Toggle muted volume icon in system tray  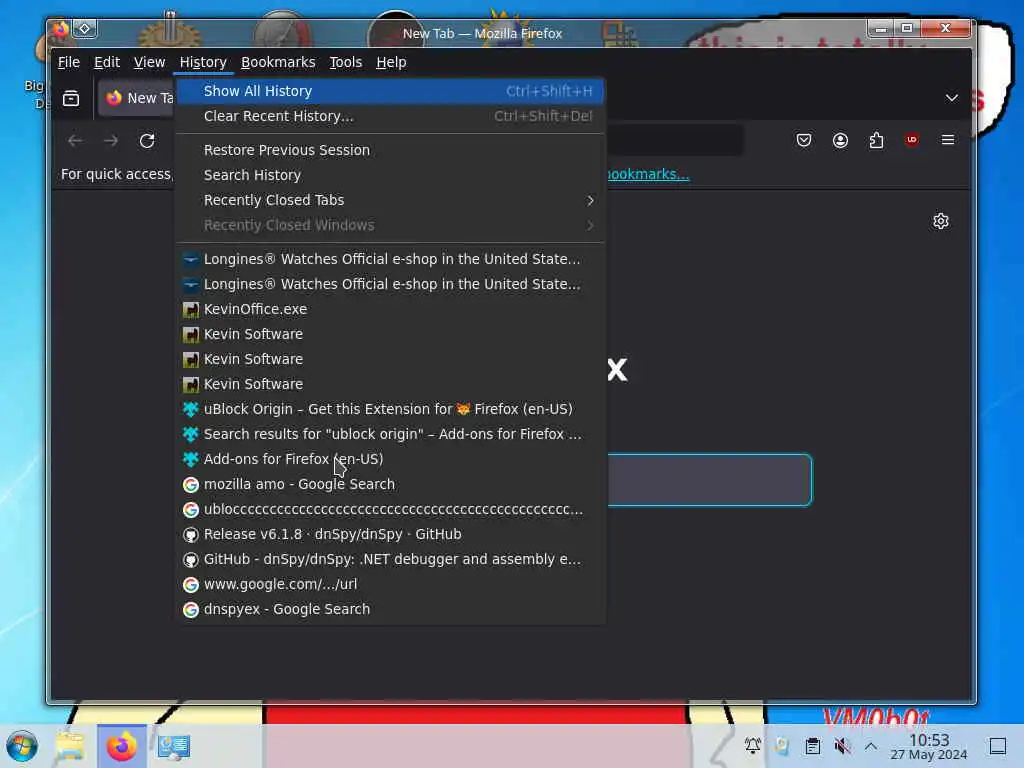[842, 746]
